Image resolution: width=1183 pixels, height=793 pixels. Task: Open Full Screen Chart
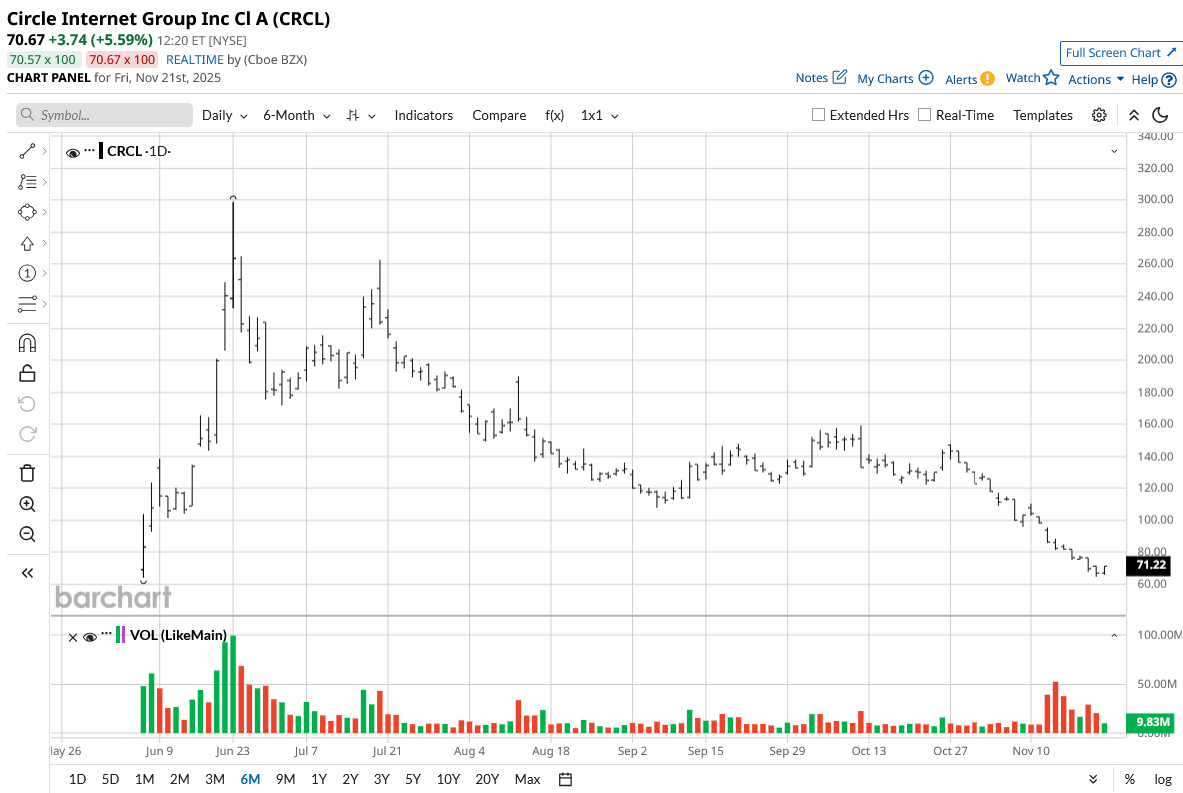(1120, 53)
